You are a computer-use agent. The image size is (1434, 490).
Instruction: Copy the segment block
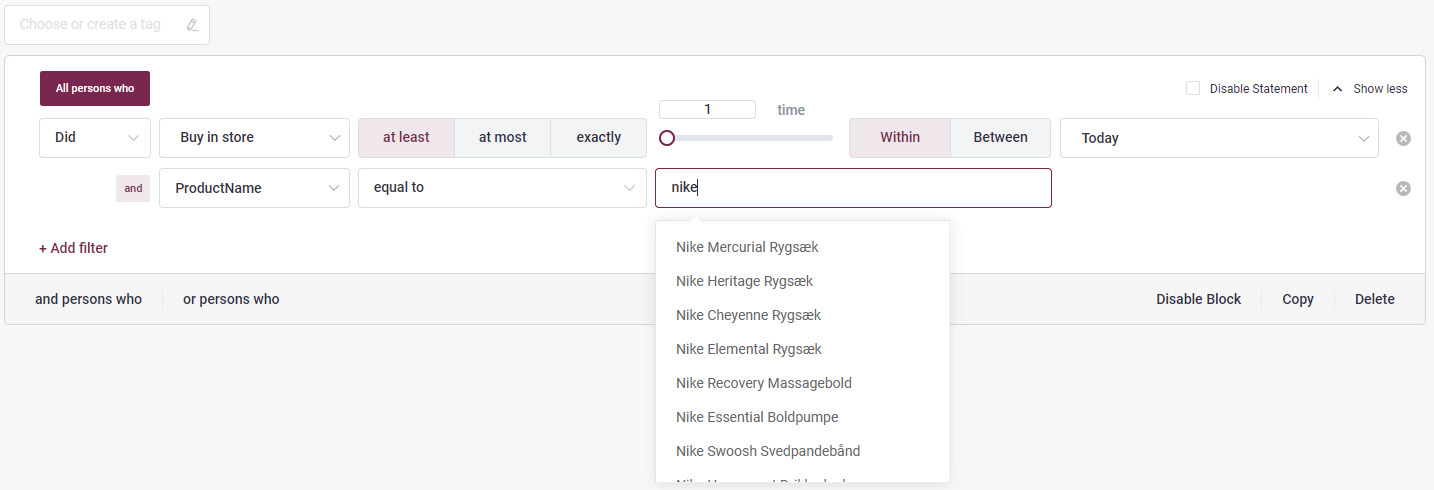(1298, 299)
